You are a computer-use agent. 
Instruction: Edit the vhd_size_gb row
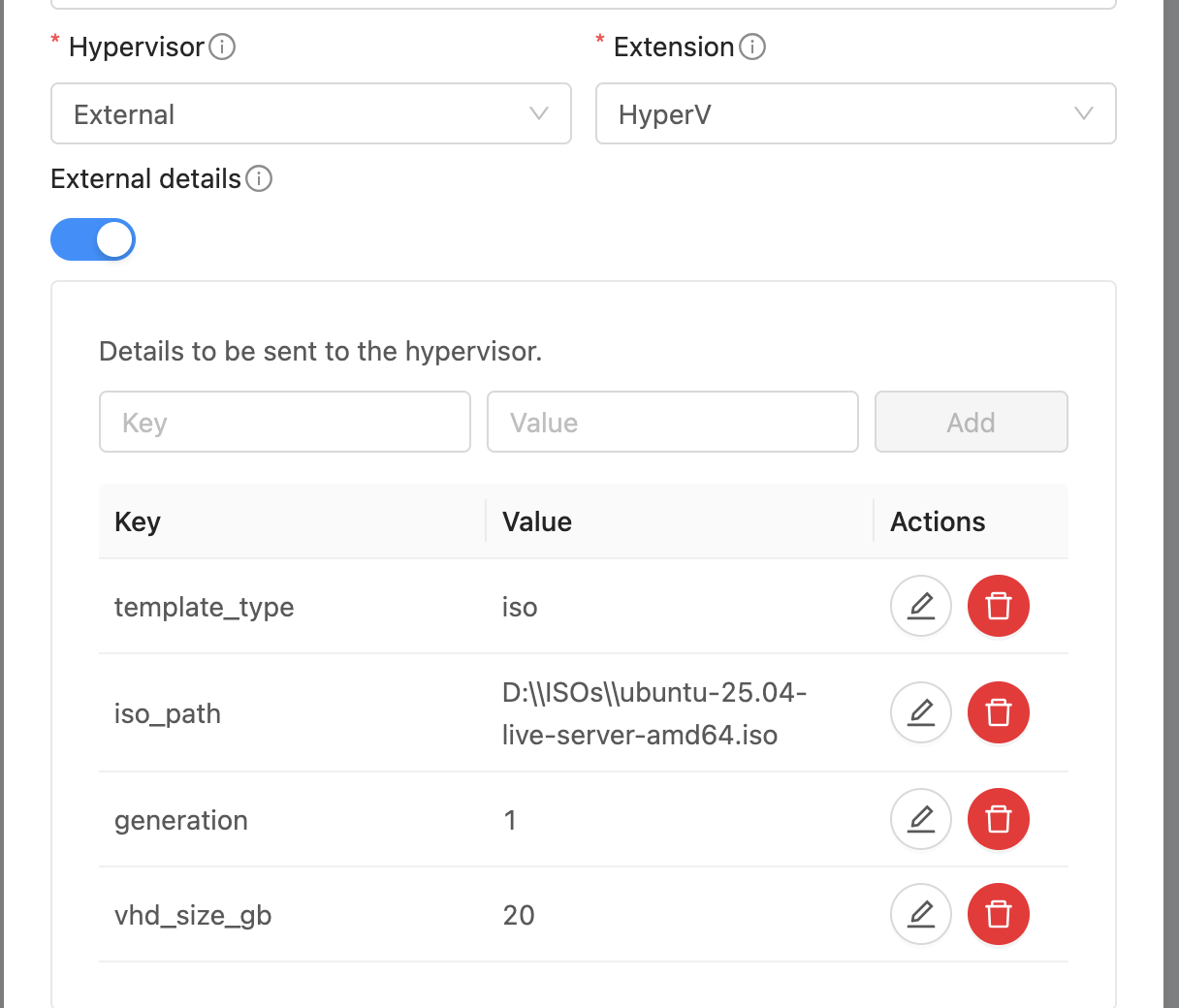920,915
